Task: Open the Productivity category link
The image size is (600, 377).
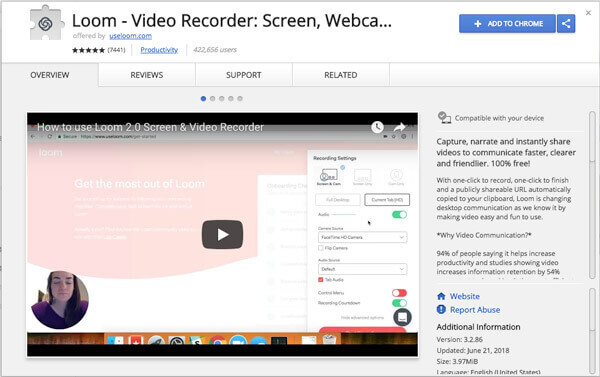Action: [x=159, y=50]
